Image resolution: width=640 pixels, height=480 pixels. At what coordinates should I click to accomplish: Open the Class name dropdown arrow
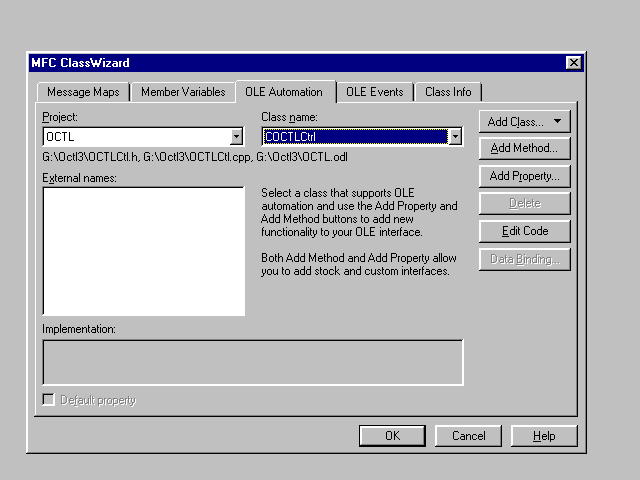(455, 137)
